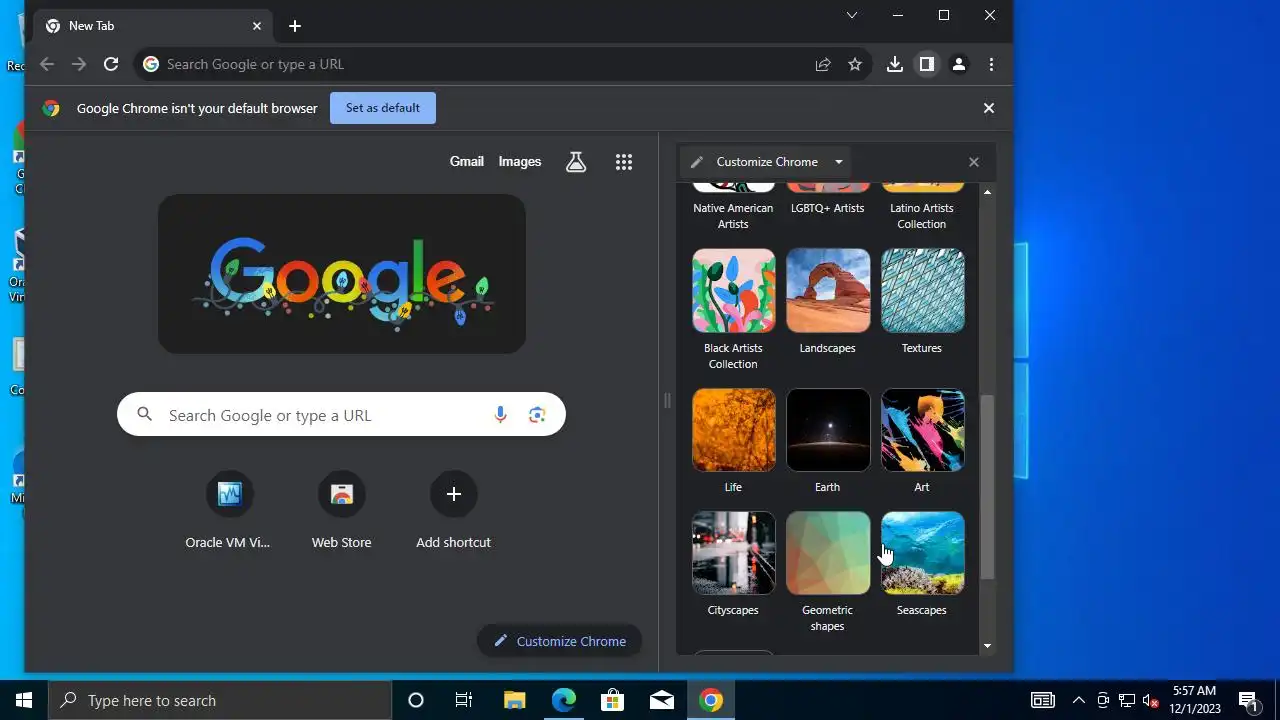The height and width of the screenshot is (720, 1280).
Task: Show hidden system tray icons
Action: 1079,700
